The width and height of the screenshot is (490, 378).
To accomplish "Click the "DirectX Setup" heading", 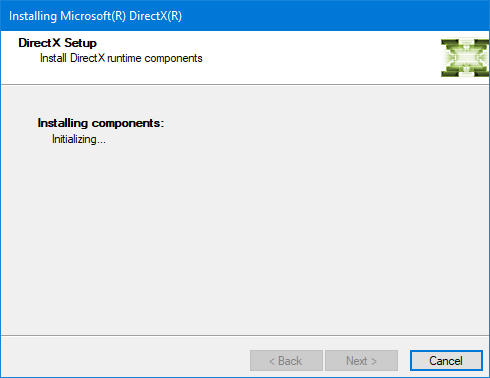I will coord(57,43).
